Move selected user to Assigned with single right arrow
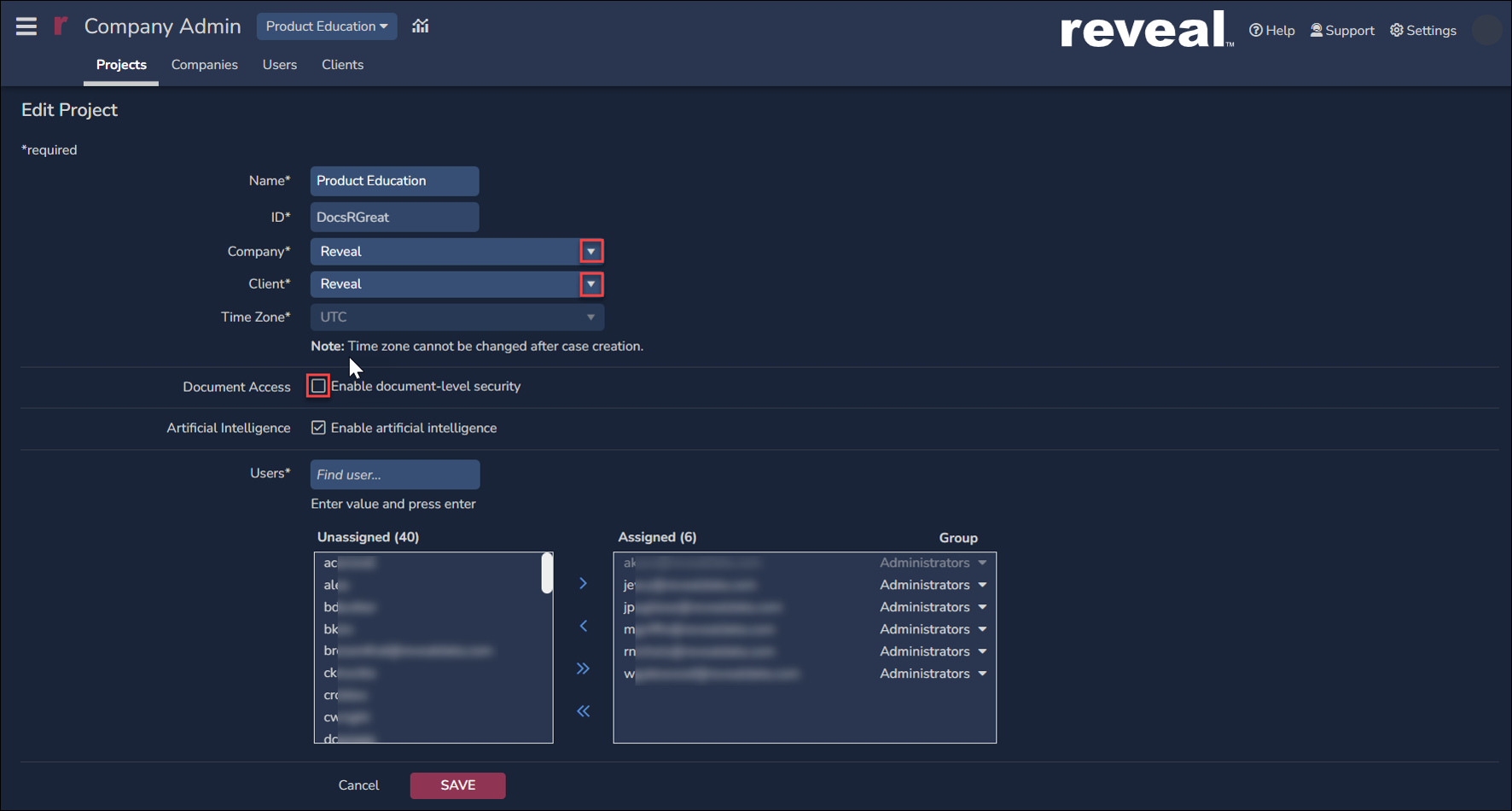 pyautogui.click(x=584, y=584)
